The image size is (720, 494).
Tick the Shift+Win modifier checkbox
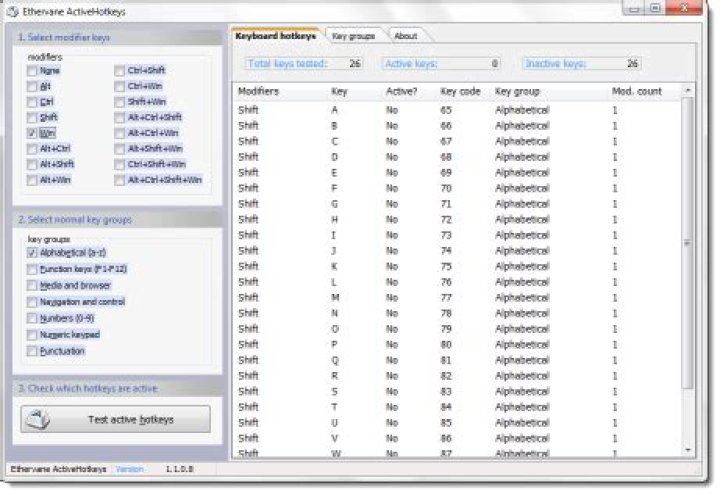pos(119,102)
